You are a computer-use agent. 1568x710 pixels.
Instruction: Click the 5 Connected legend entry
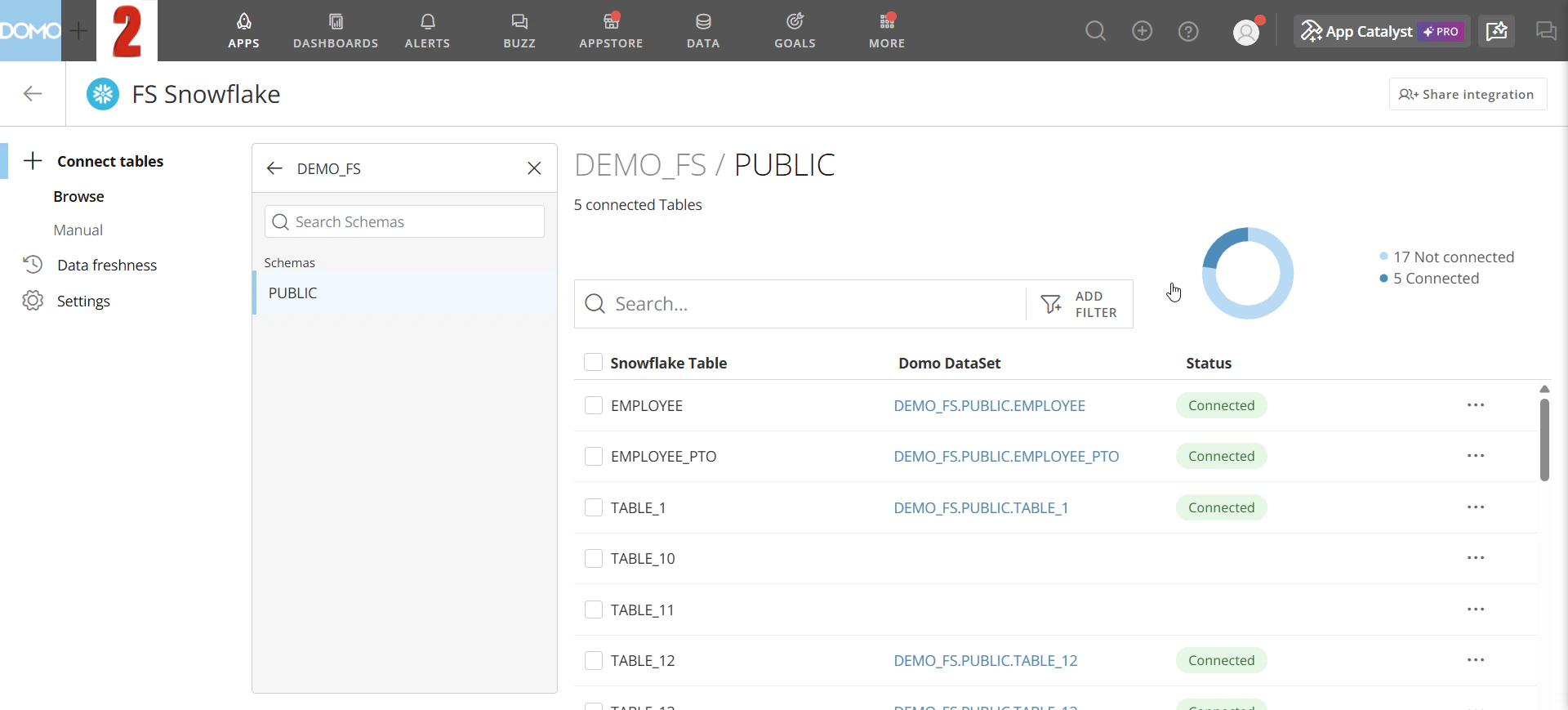pyautogui.click(x=1429, y=279)
